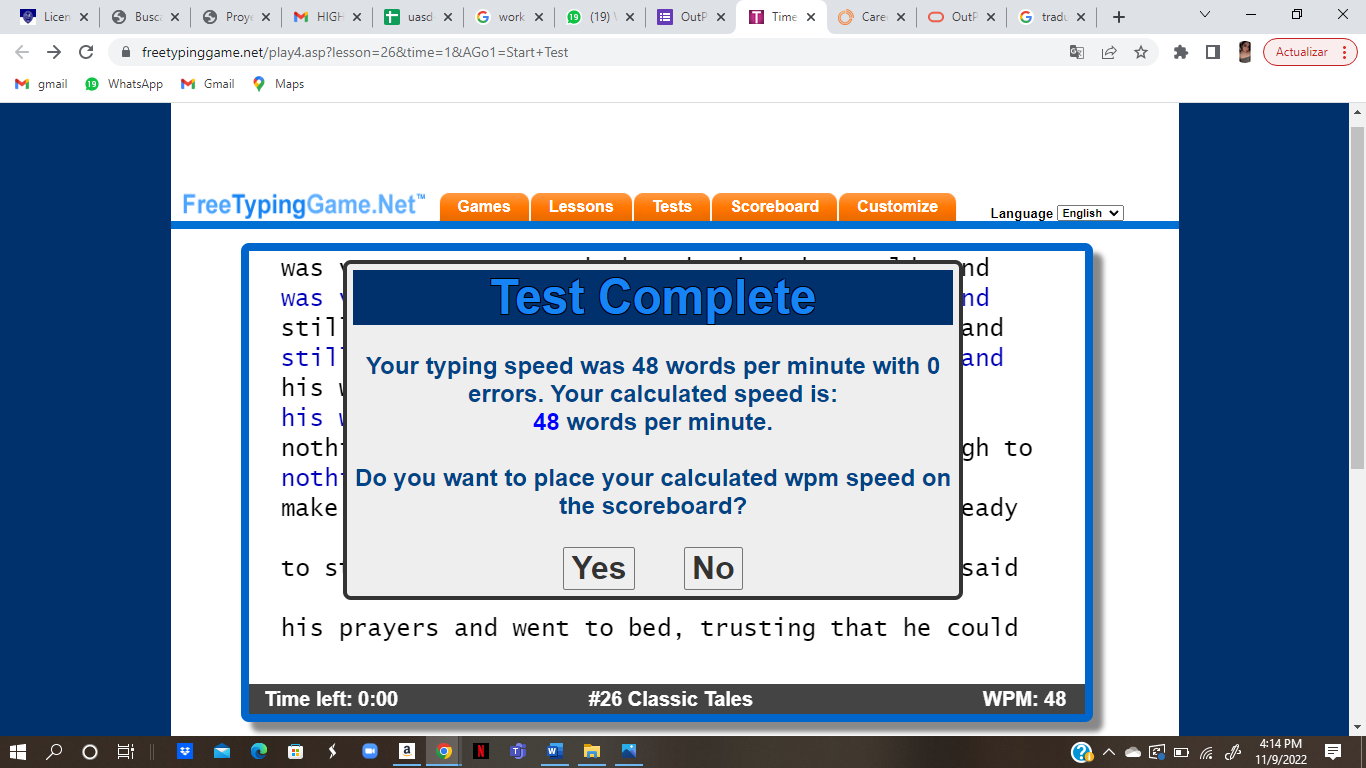Open the gmail bookmark

pyautogui.click(x=41, y=84)
